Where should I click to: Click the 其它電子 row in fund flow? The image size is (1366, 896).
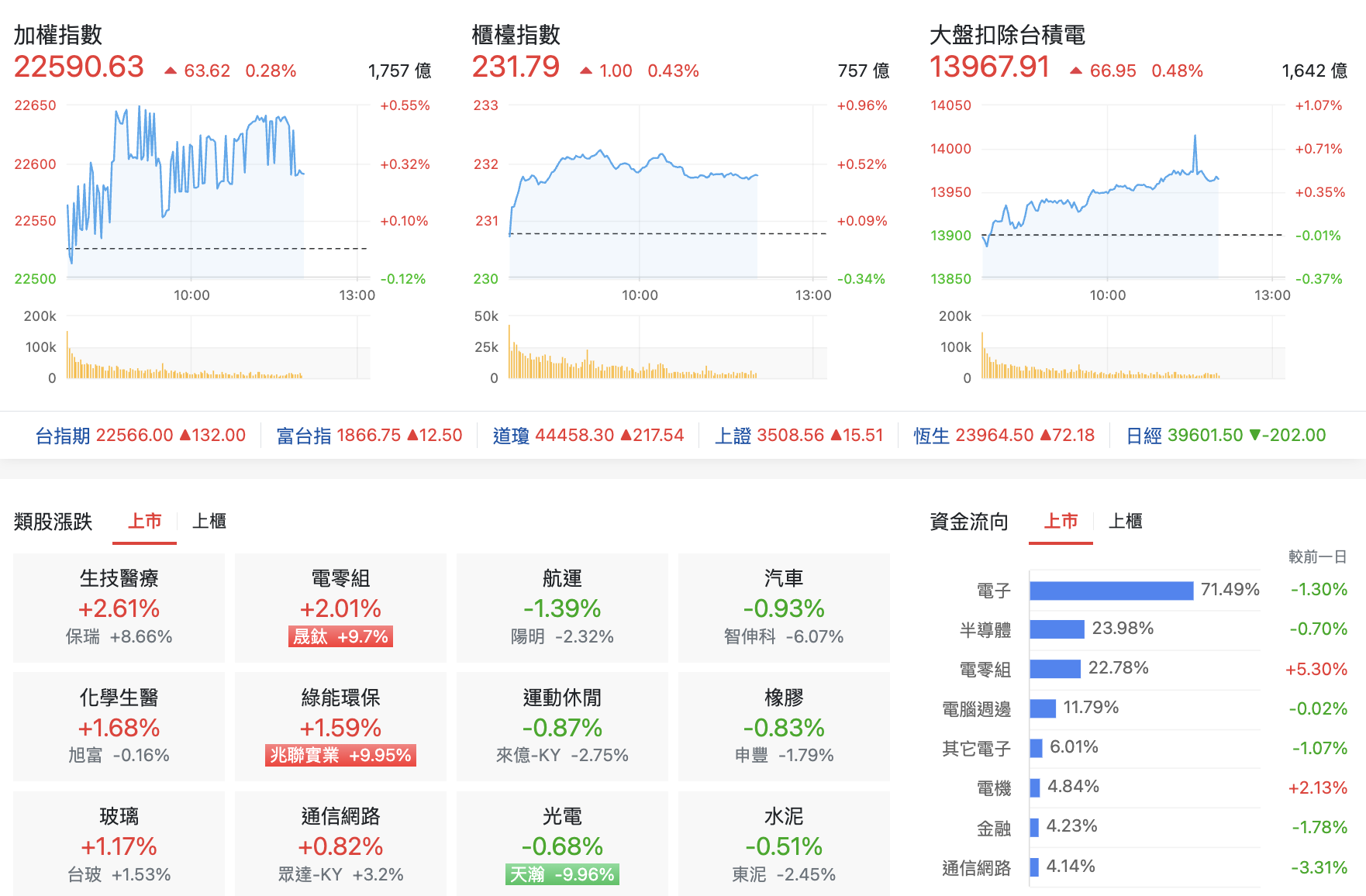click(x=1144, y=748)
